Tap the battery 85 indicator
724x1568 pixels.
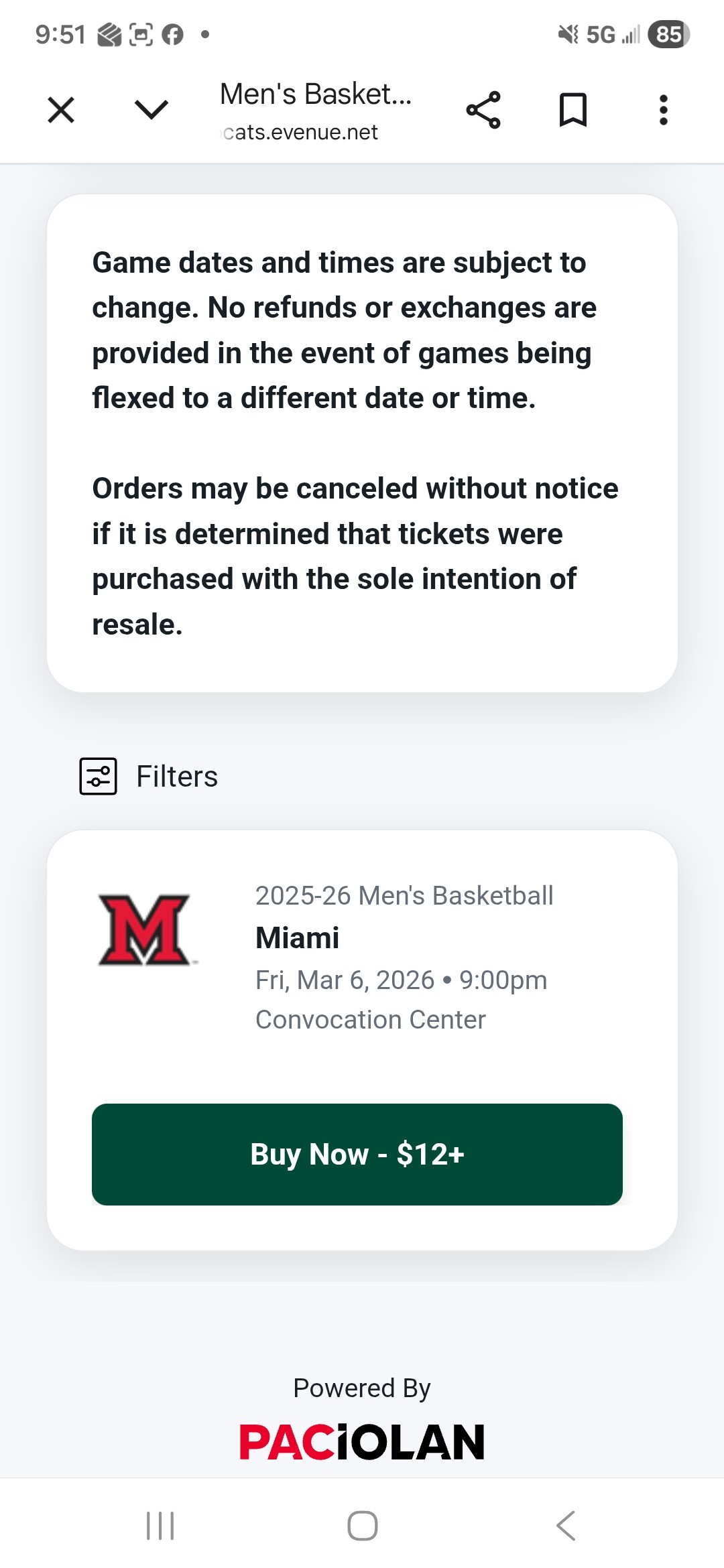[x=668, y=34]
